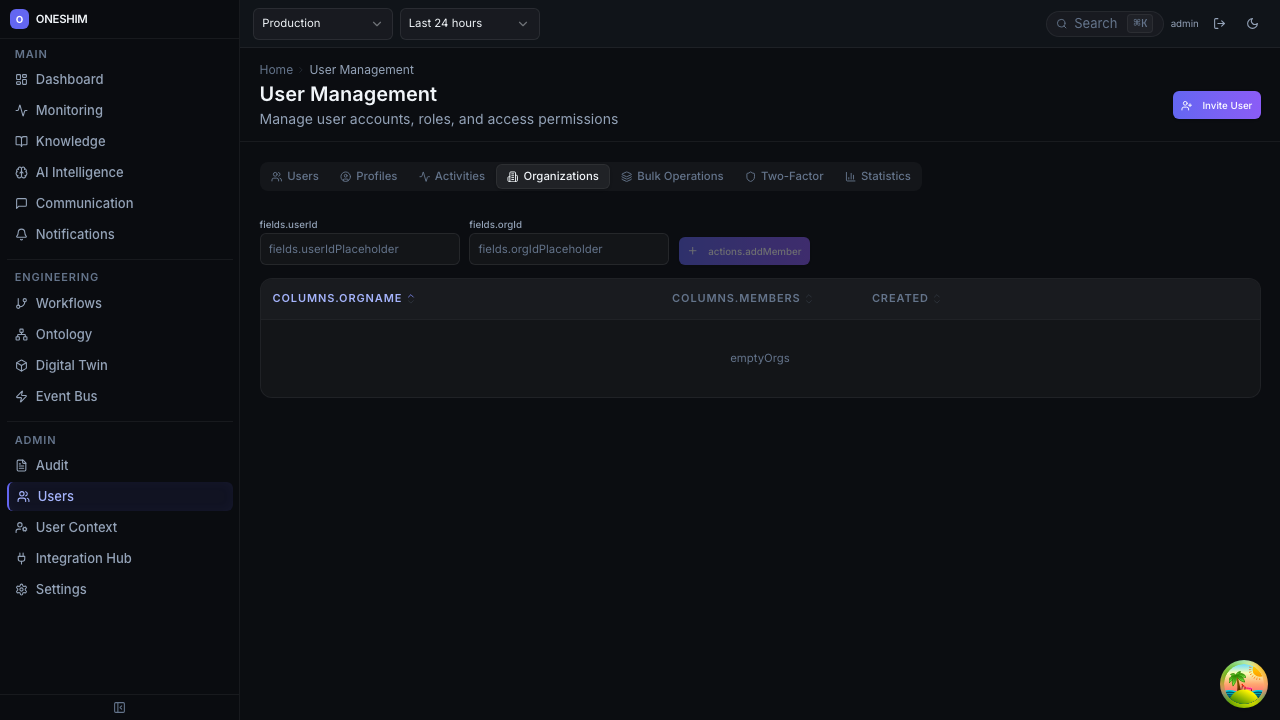1280x720 pixels.
Task: Follow the Home breadcrumb link
Action: pos(276,70)
